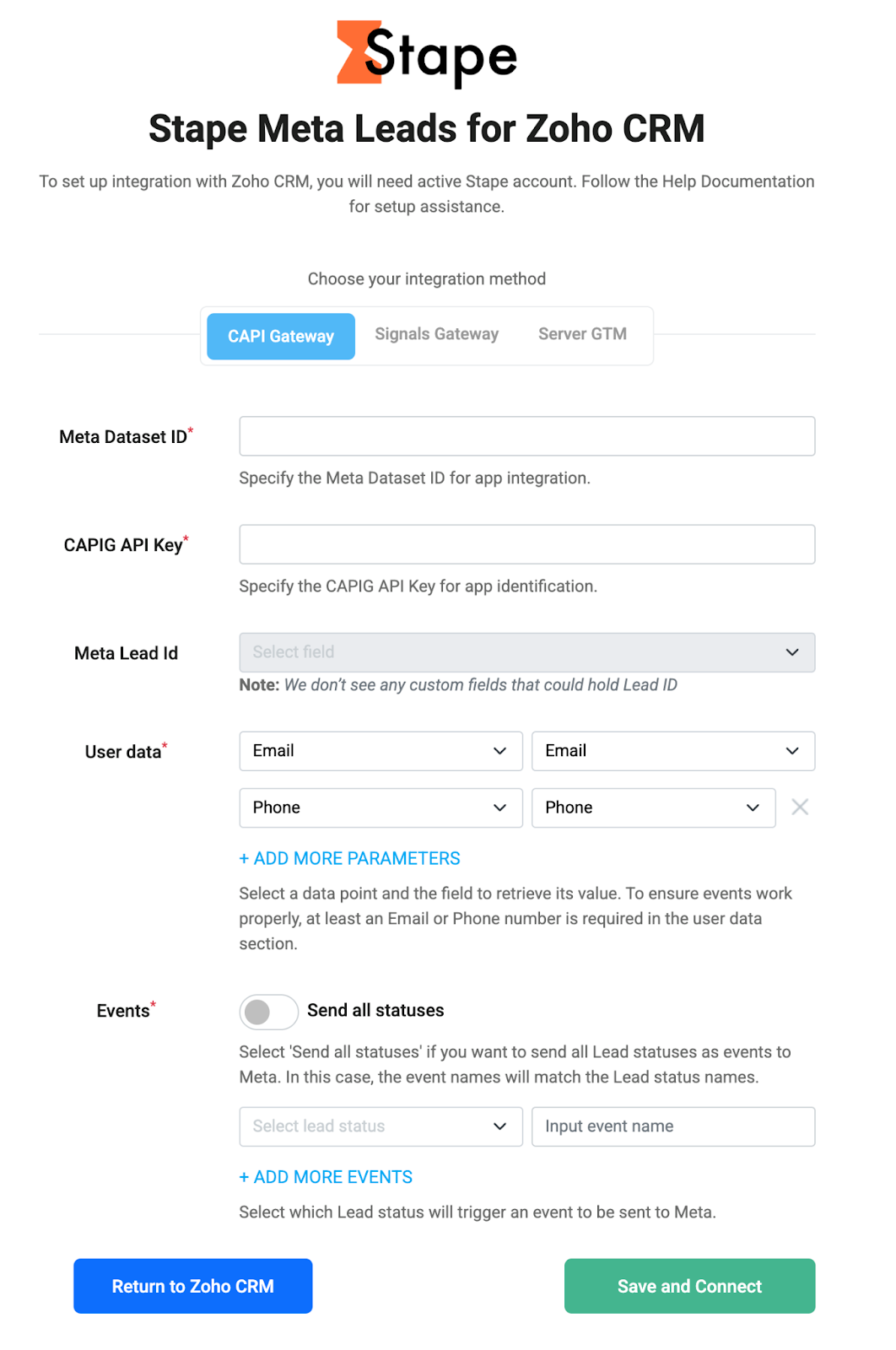The image size is (896, 1350).
Task: Click the Add More Events link
Action: point(326,1177)
